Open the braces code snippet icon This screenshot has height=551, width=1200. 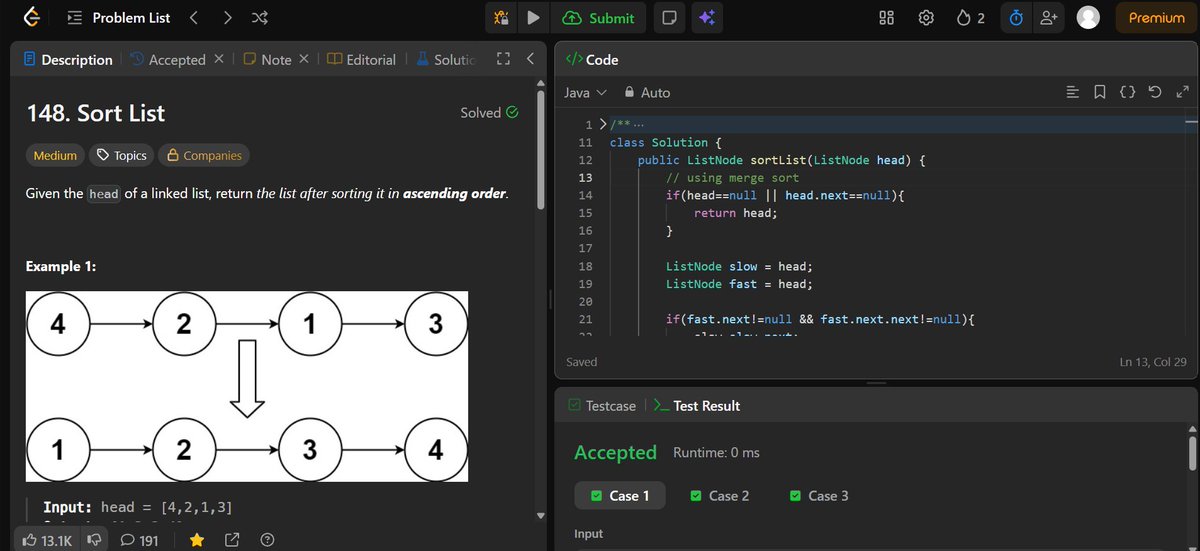pos(1127,92)
